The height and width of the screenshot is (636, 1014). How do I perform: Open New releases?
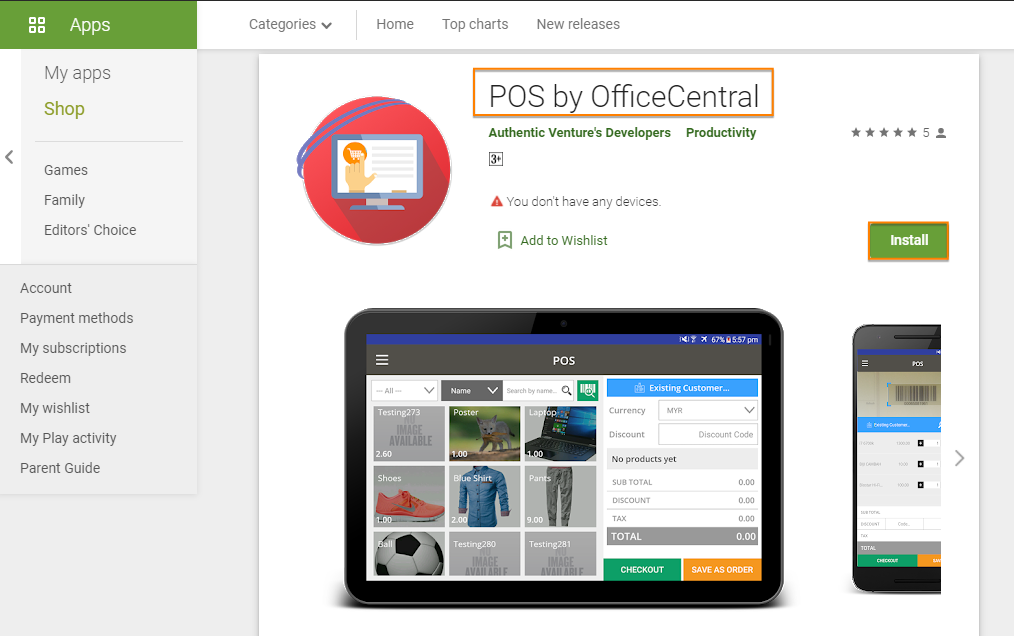[x=577, y=25]
